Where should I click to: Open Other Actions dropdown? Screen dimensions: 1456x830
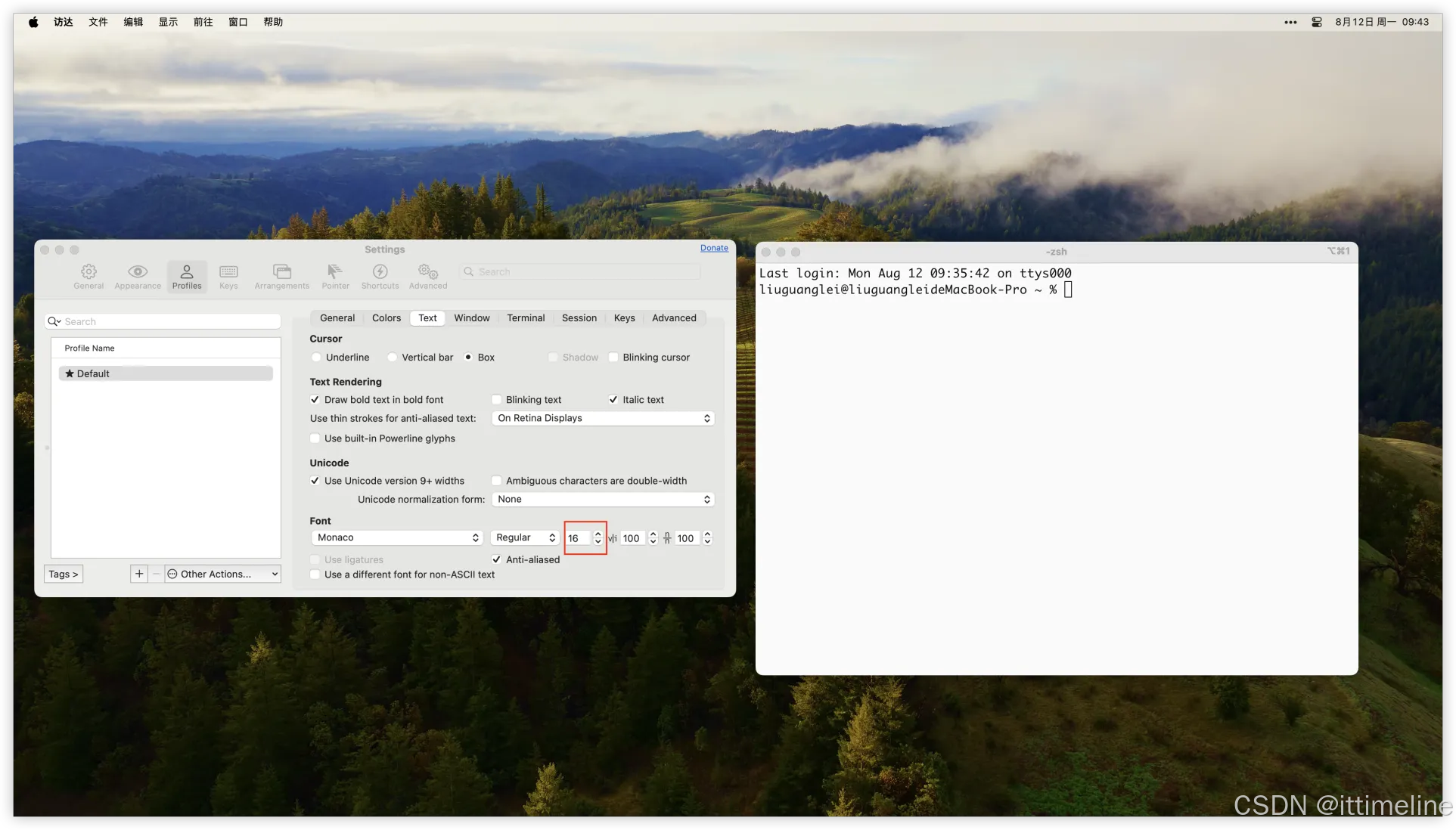tap(223, 574)
